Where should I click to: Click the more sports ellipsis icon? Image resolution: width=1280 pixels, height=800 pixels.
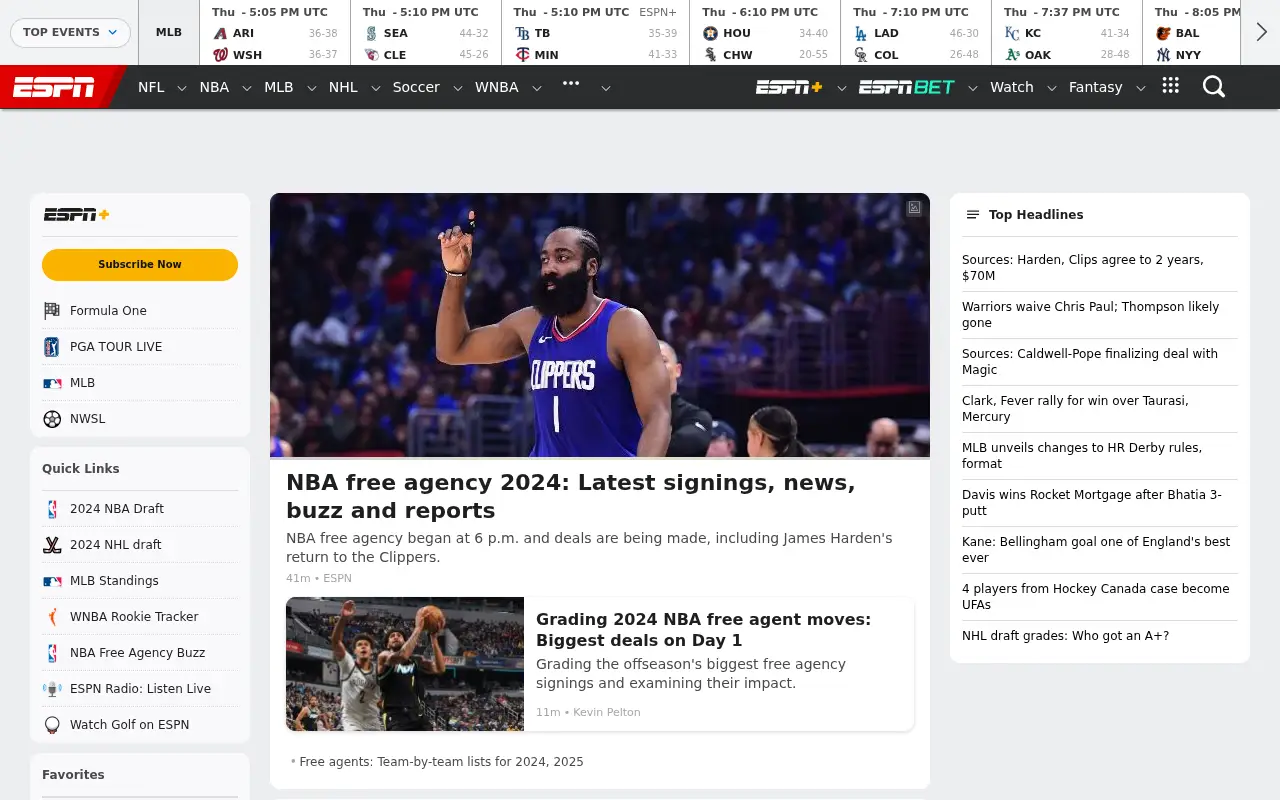click(x=571, y=84)
